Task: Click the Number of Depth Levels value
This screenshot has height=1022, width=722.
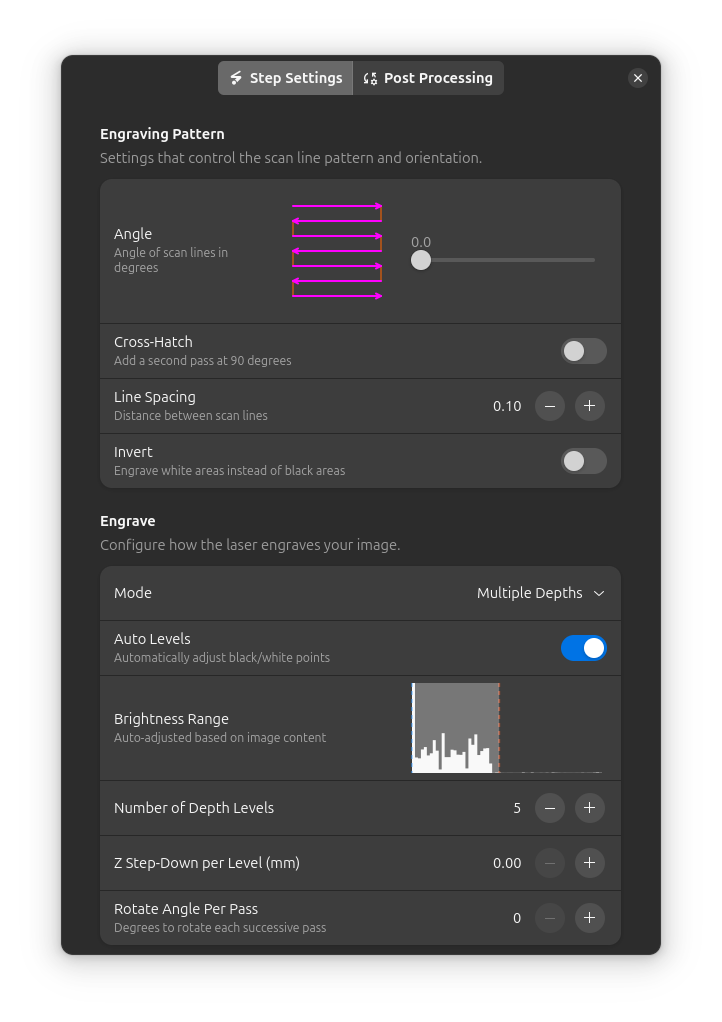Action: click(x=516, y=808)
